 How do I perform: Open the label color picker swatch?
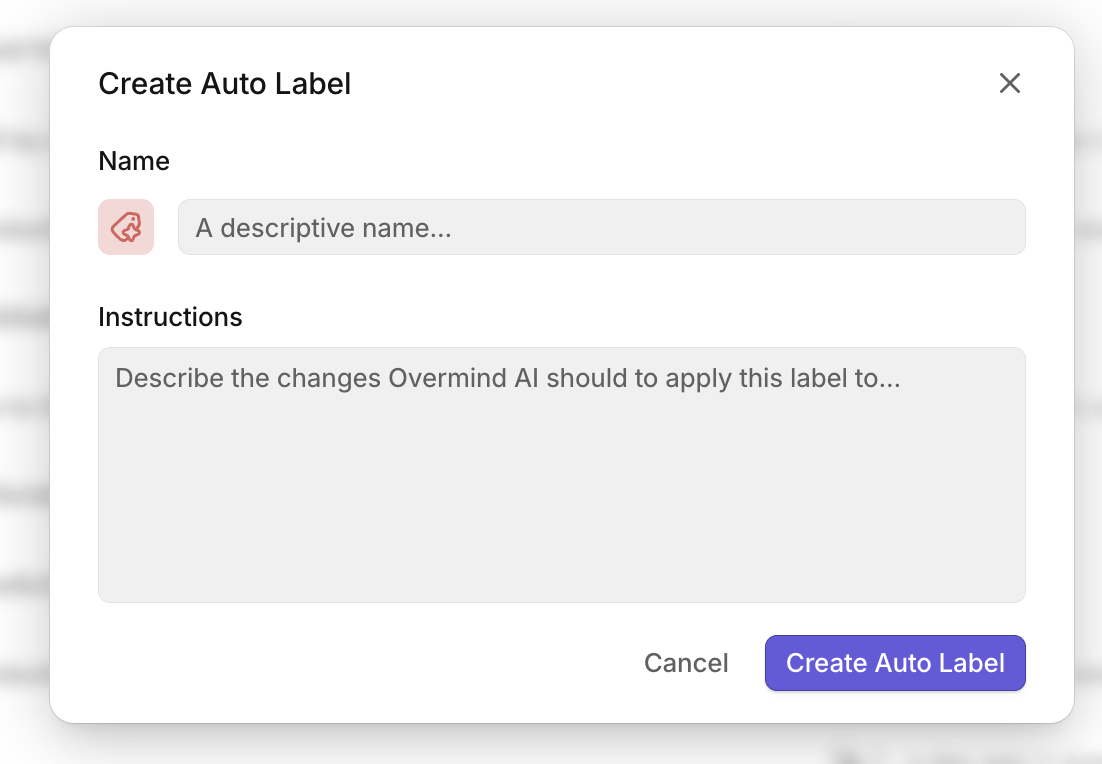click(x=126, y=227)
